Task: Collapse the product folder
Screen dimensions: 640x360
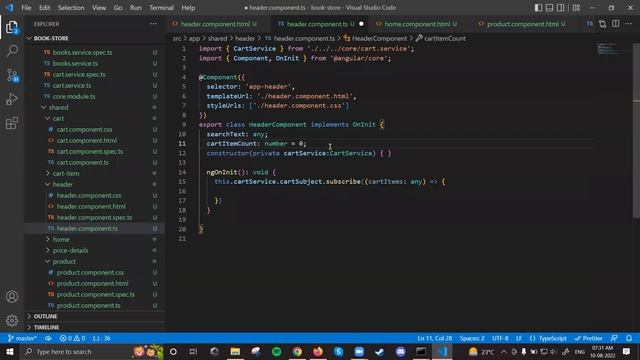Action: [64, 262]
